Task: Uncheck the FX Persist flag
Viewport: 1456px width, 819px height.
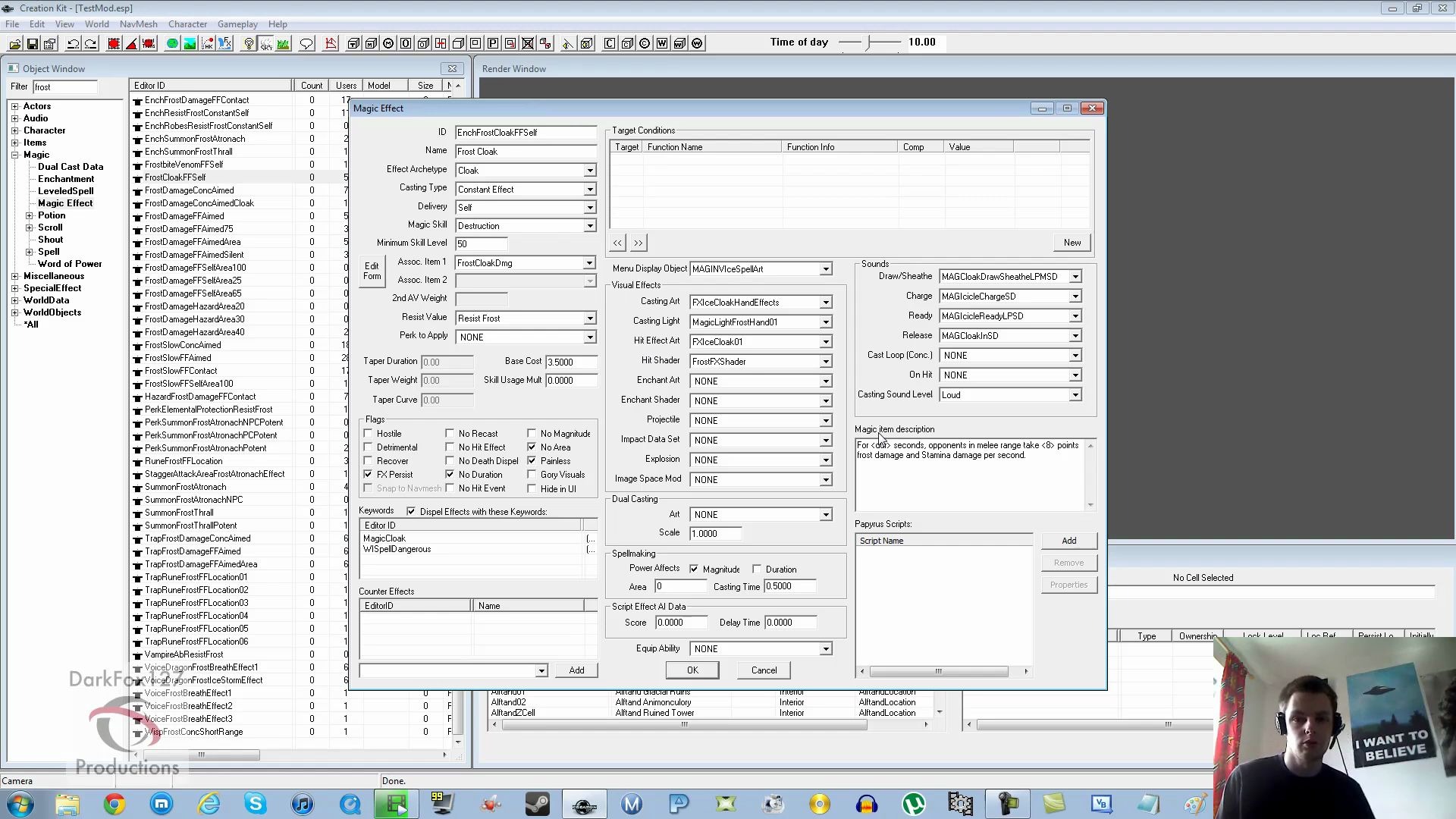Action: (x=369, y=475)
